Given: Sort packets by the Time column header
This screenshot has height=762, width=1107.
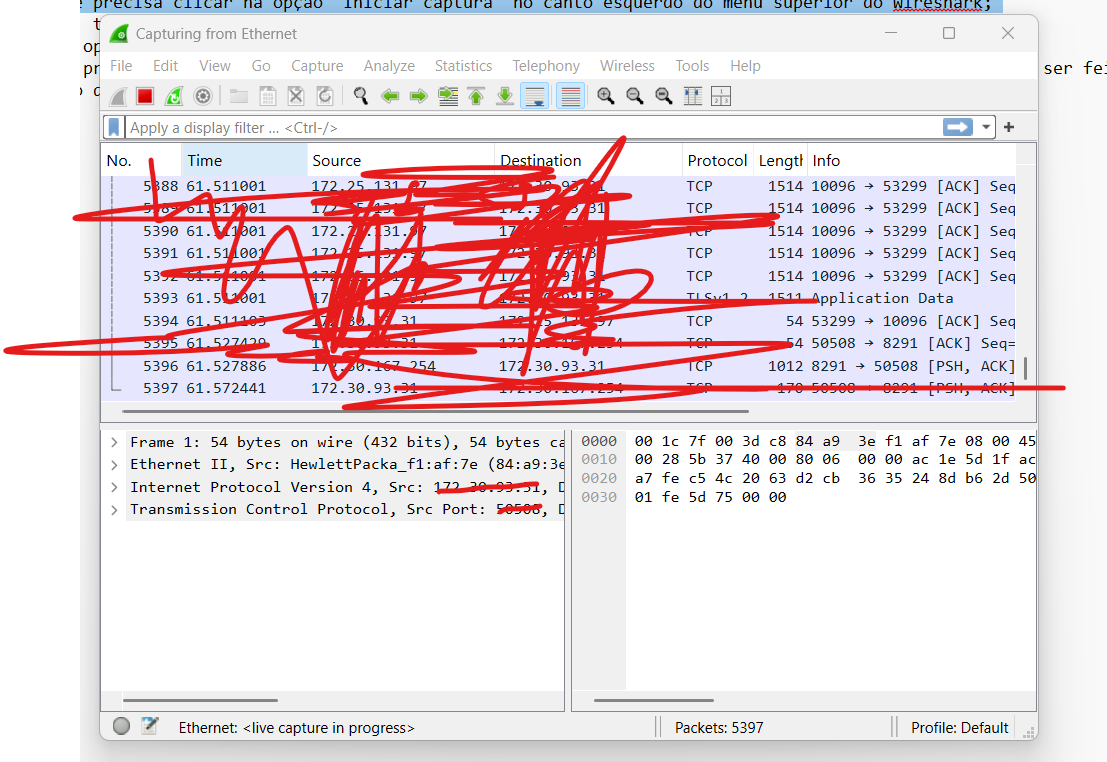Looking at the screenshot, I should click(x=244, y=160).
